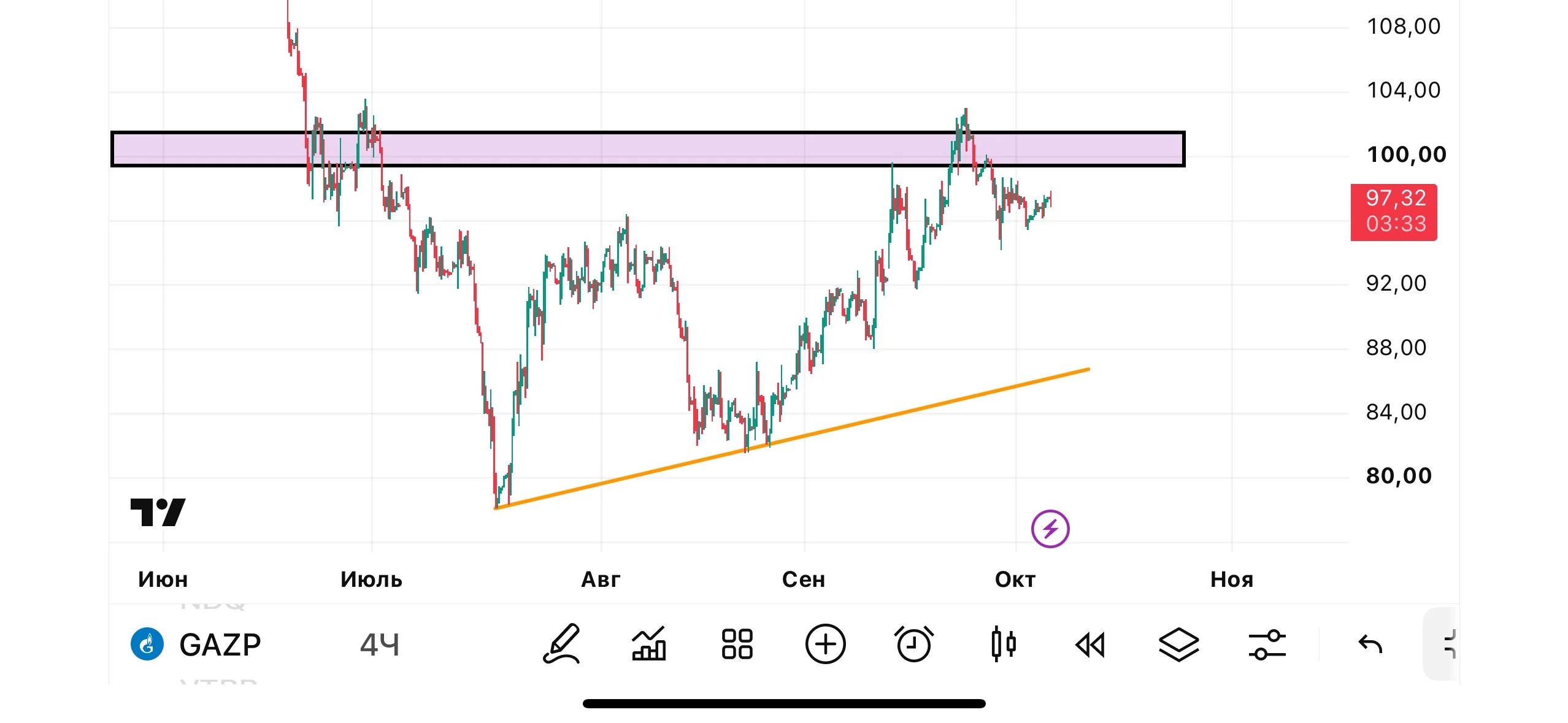Open the indicators chart icon
This screenshot has width=1568, height=723.
(649, 644)
